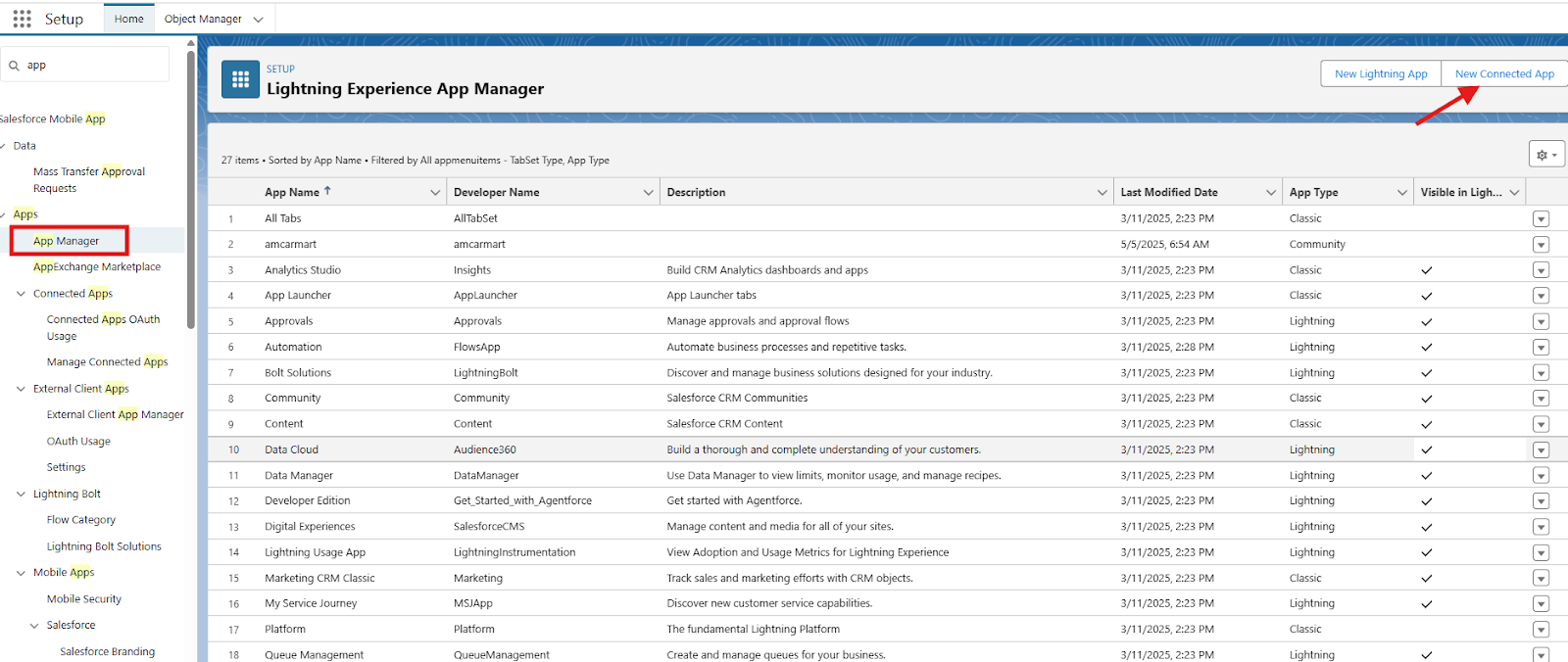This screenshot has width=1568, height=662.
Task: Open row actions for Data Cloud
Action: tap(1541, 450)
